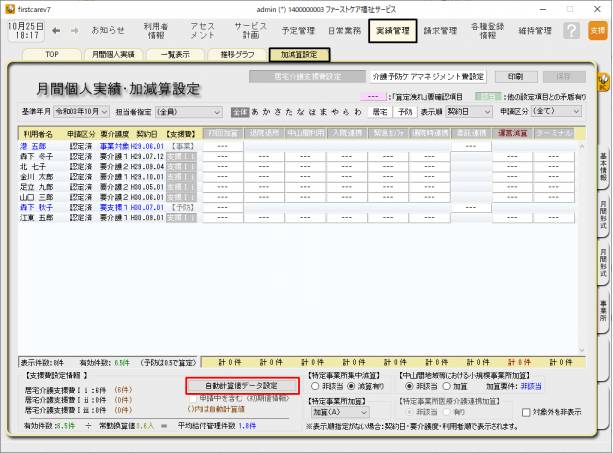The height and width of the screenshot is (453, 613).
Task: Click the 印刷 button
Action: [x=515, y=76]
